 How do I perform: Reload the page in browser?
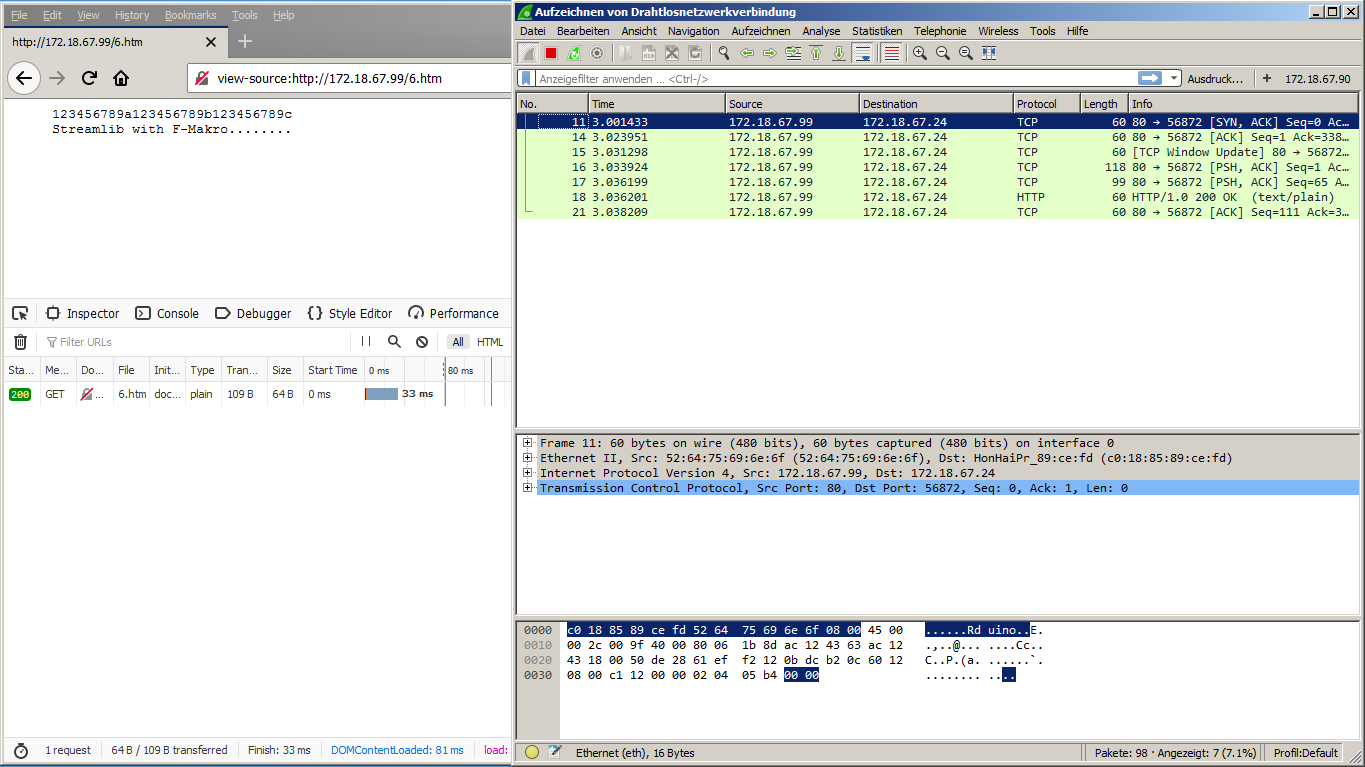tap(89, 78)
